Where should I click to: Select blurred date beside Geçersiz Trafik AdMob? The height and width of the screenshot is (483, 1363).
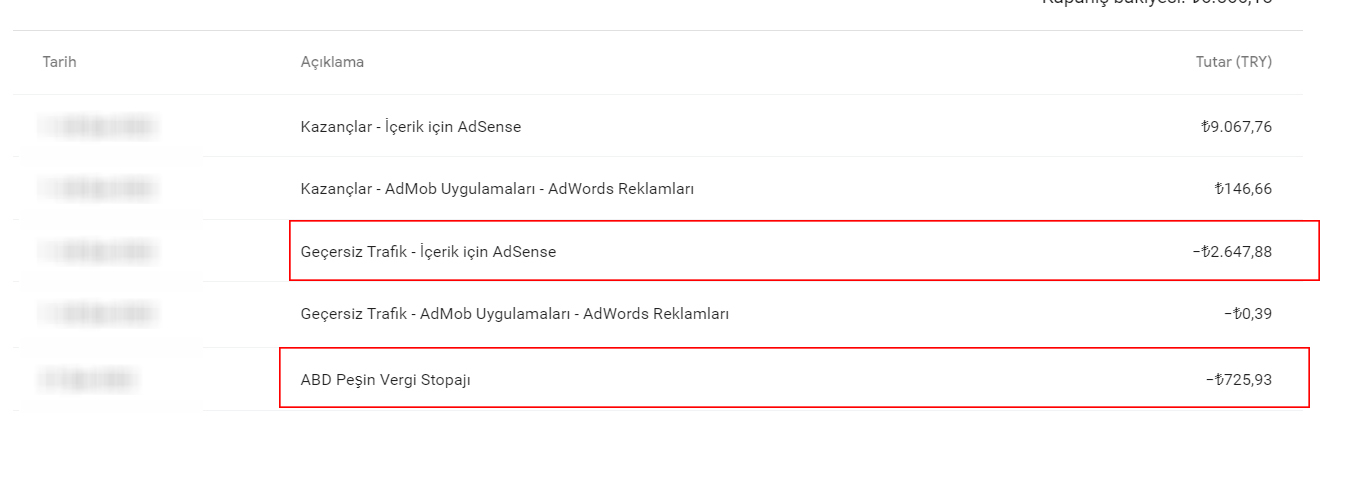pyautogui.click(x=98, y=314)
